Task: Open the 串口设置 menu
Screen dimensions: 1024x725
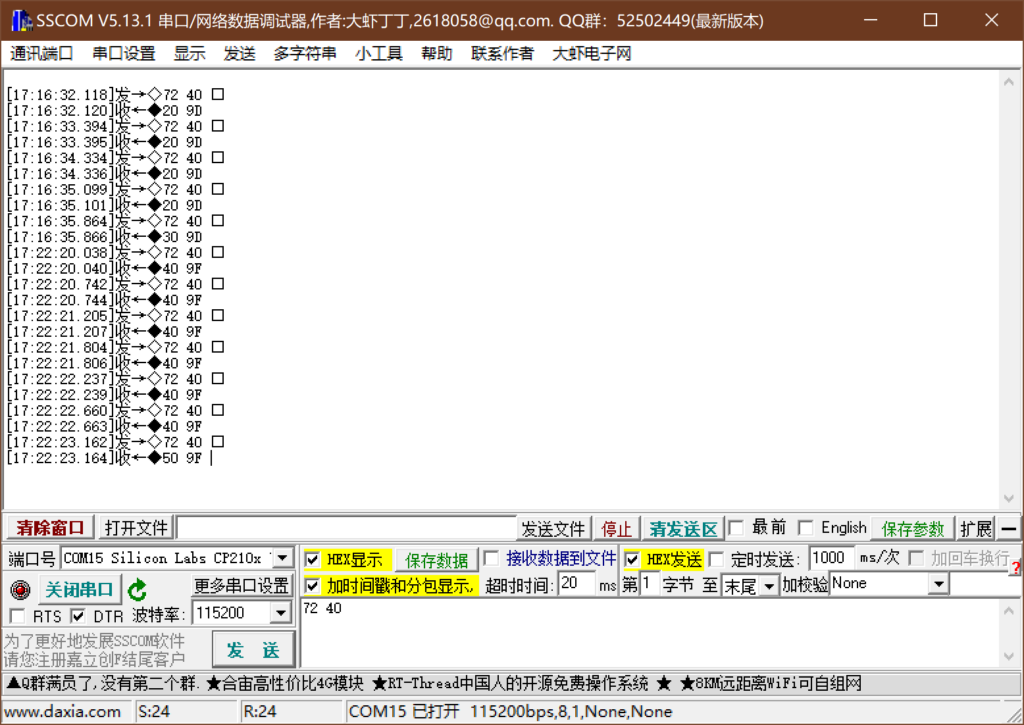Action: click(124, 54)
